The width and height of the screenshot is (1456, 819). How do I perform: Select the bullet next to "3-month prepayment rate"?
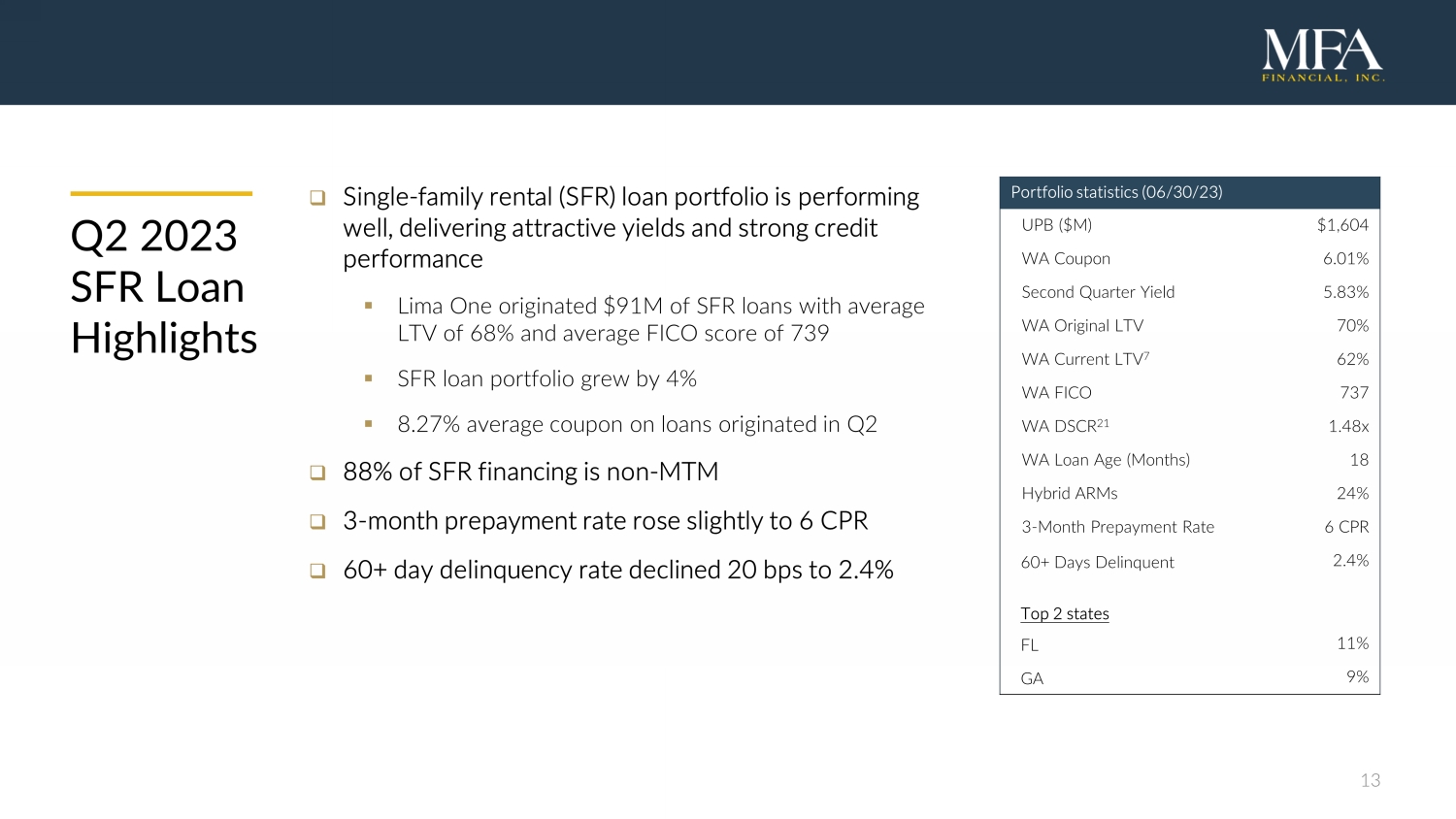[317, 522]
